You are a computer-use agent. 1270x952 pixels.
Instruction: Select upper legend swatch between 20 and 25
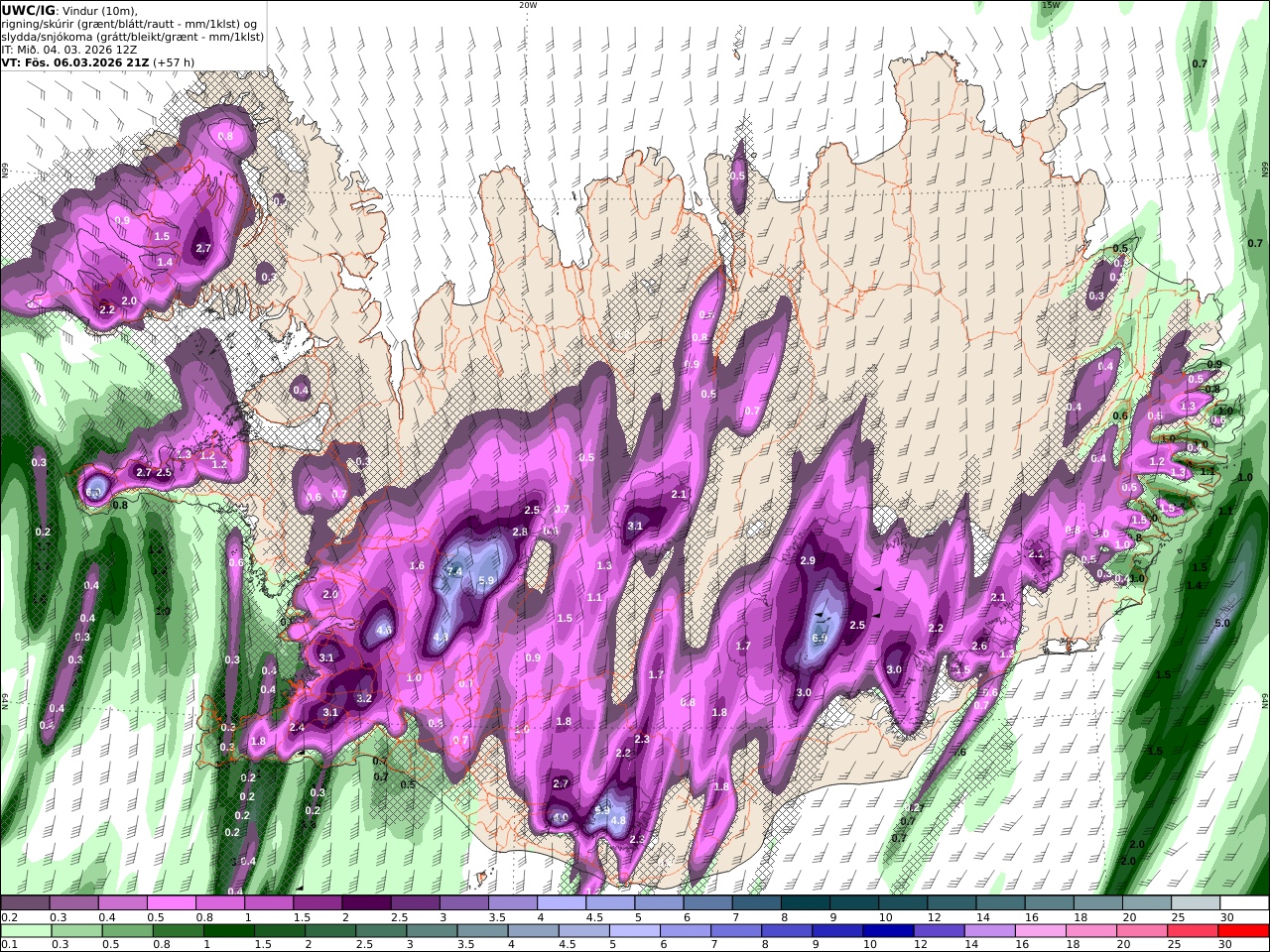(x=1148, y=903)
